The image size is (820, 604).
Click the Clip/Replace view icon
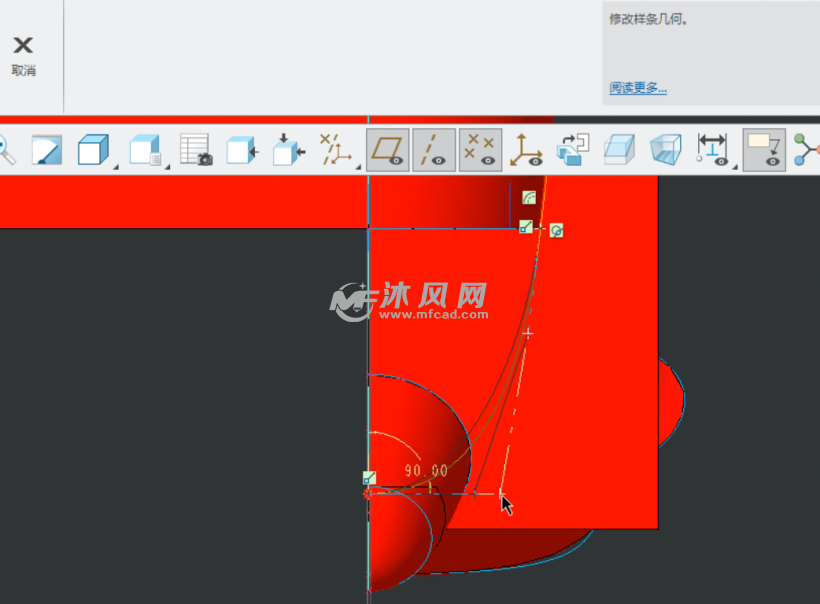573,151
